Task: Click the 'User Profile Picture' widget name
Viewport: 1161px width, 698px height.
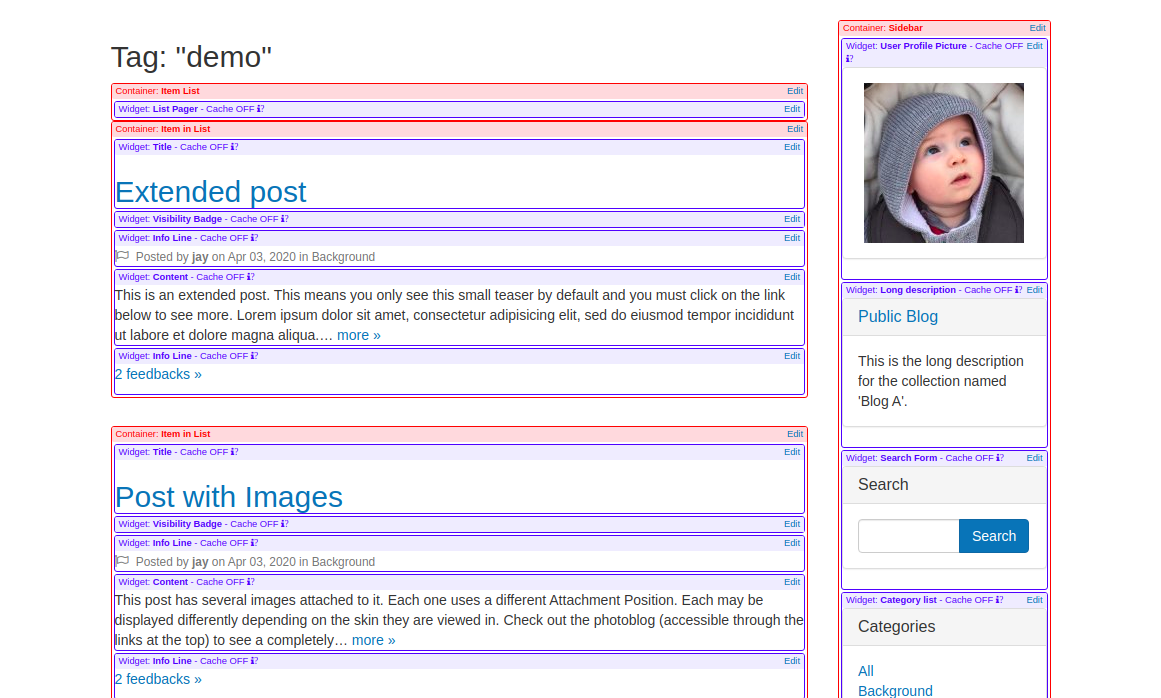Action: pos(923,46)
